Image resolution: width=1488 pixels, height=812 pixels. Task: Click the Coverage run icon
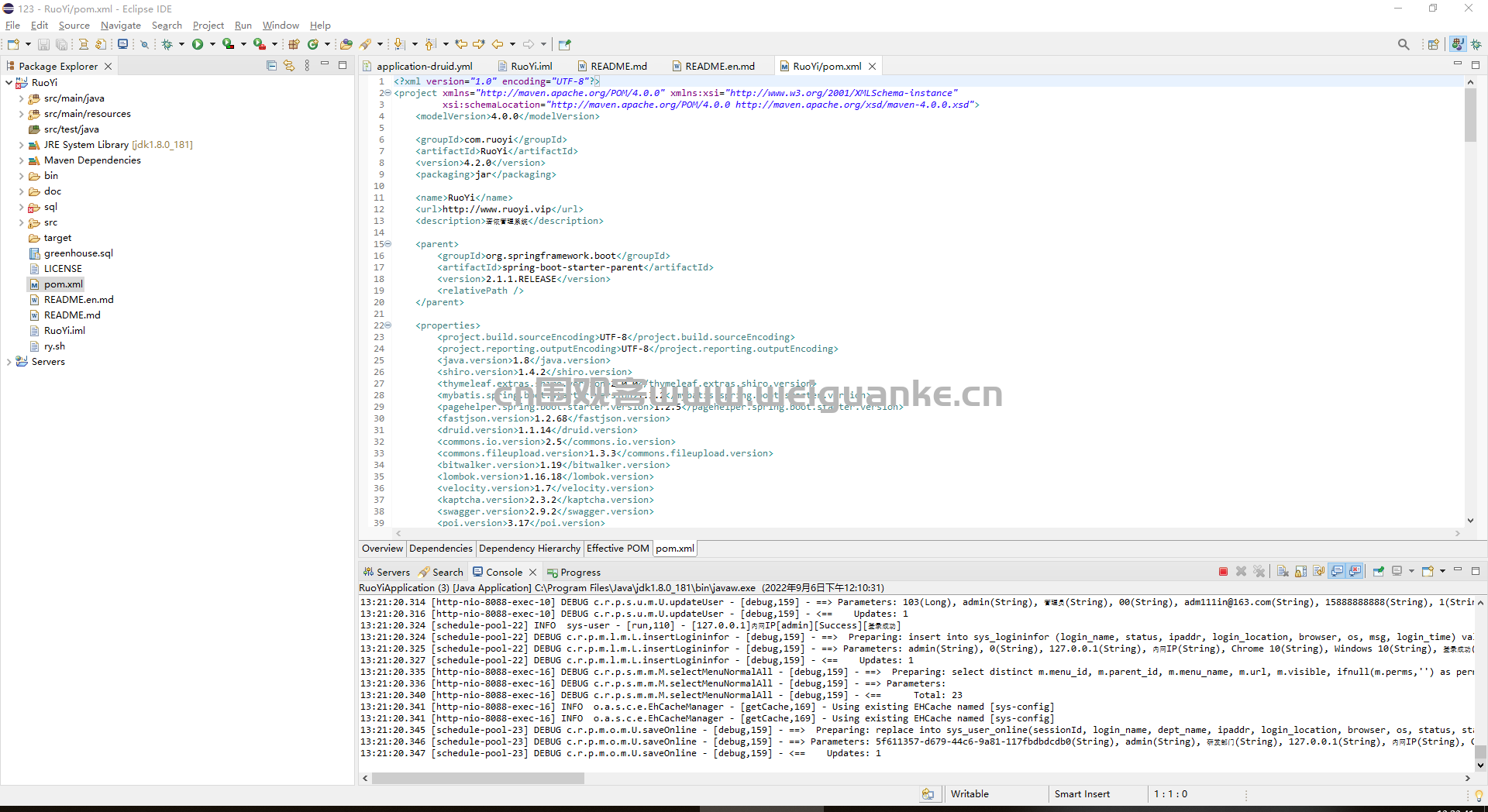tap(228, 45)
